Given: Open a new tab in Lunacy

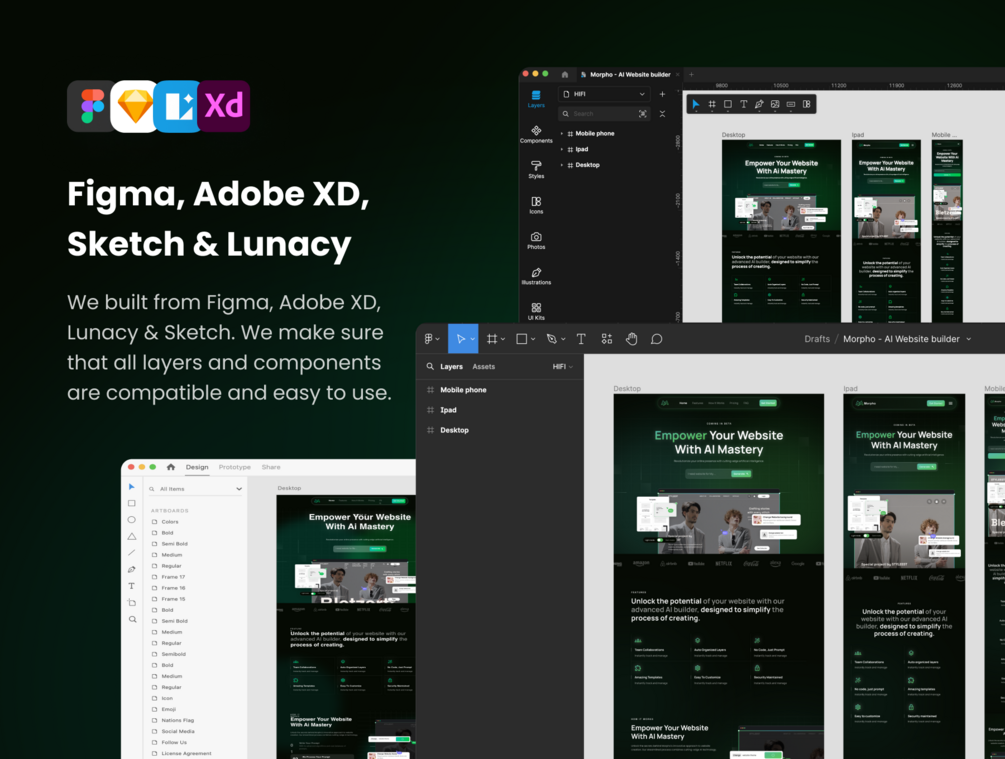Looking at the screenshot, I should click(x=691, y=74).
